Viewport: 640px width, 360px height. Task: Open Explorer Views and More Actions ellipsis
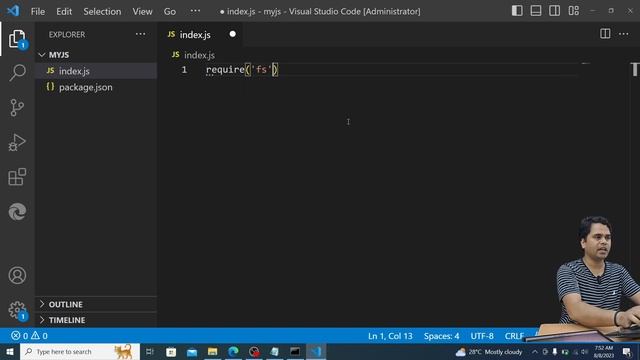click(140, 34)
